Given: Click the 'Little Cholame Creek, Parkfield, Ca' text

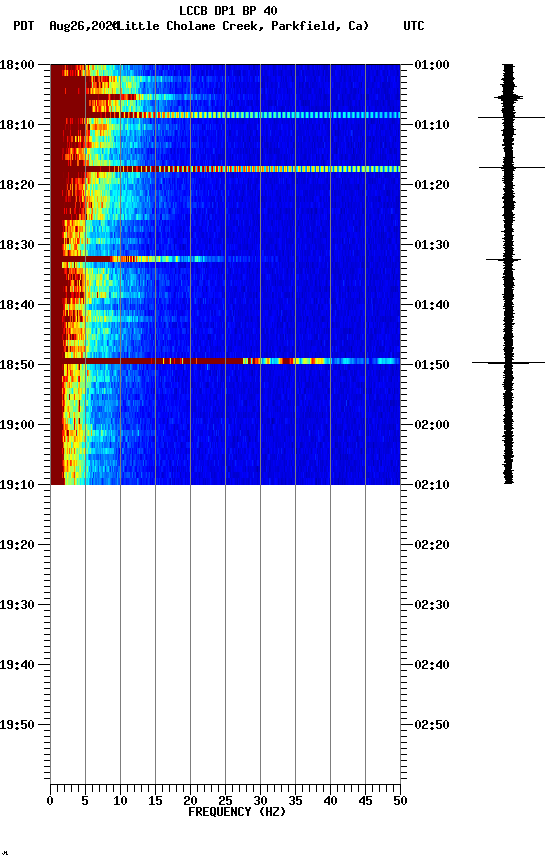Looking at the screenshot, I should tap(242, 26).
